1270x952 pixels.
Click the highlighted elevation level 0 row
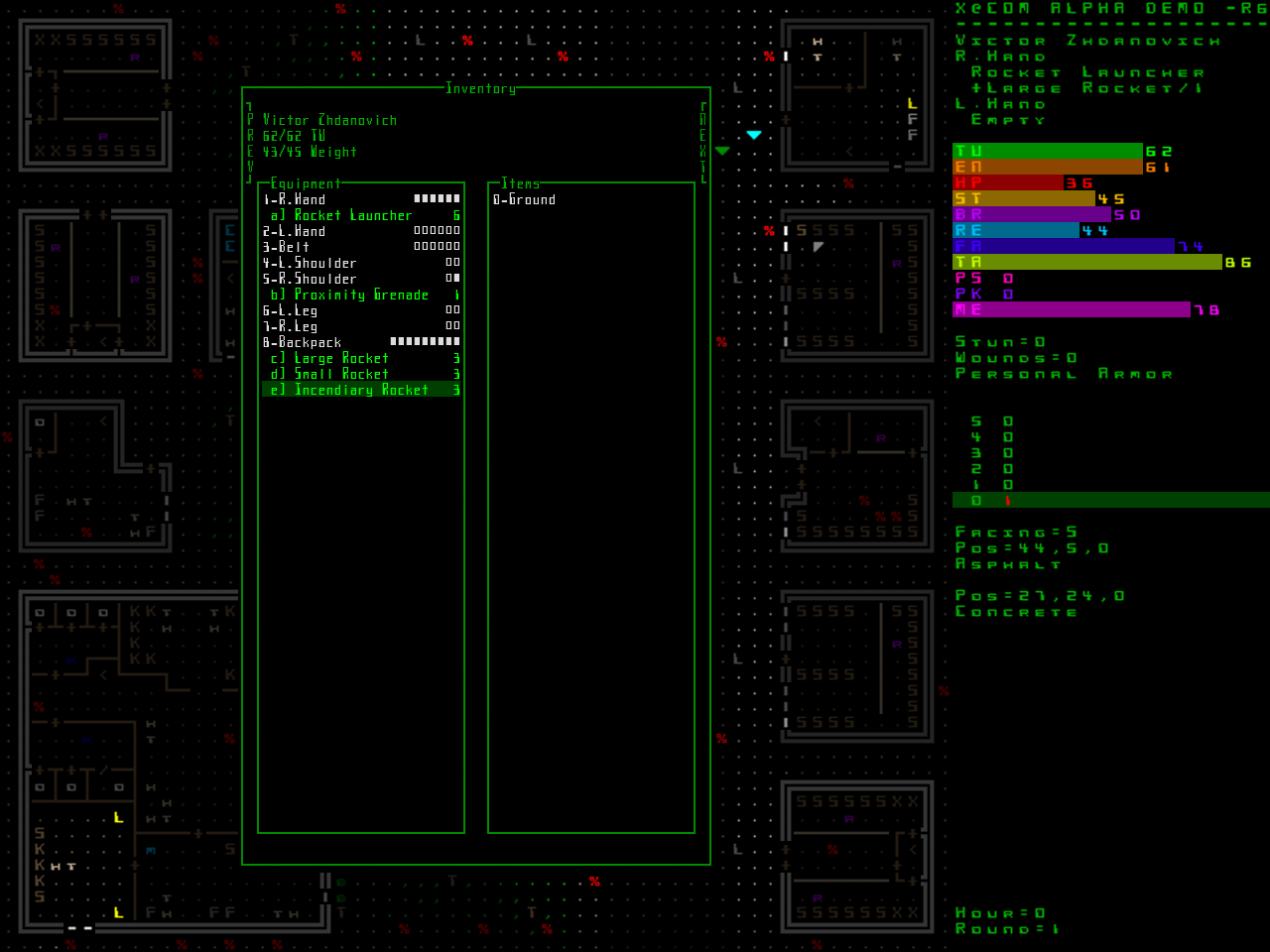point(1111,500)
